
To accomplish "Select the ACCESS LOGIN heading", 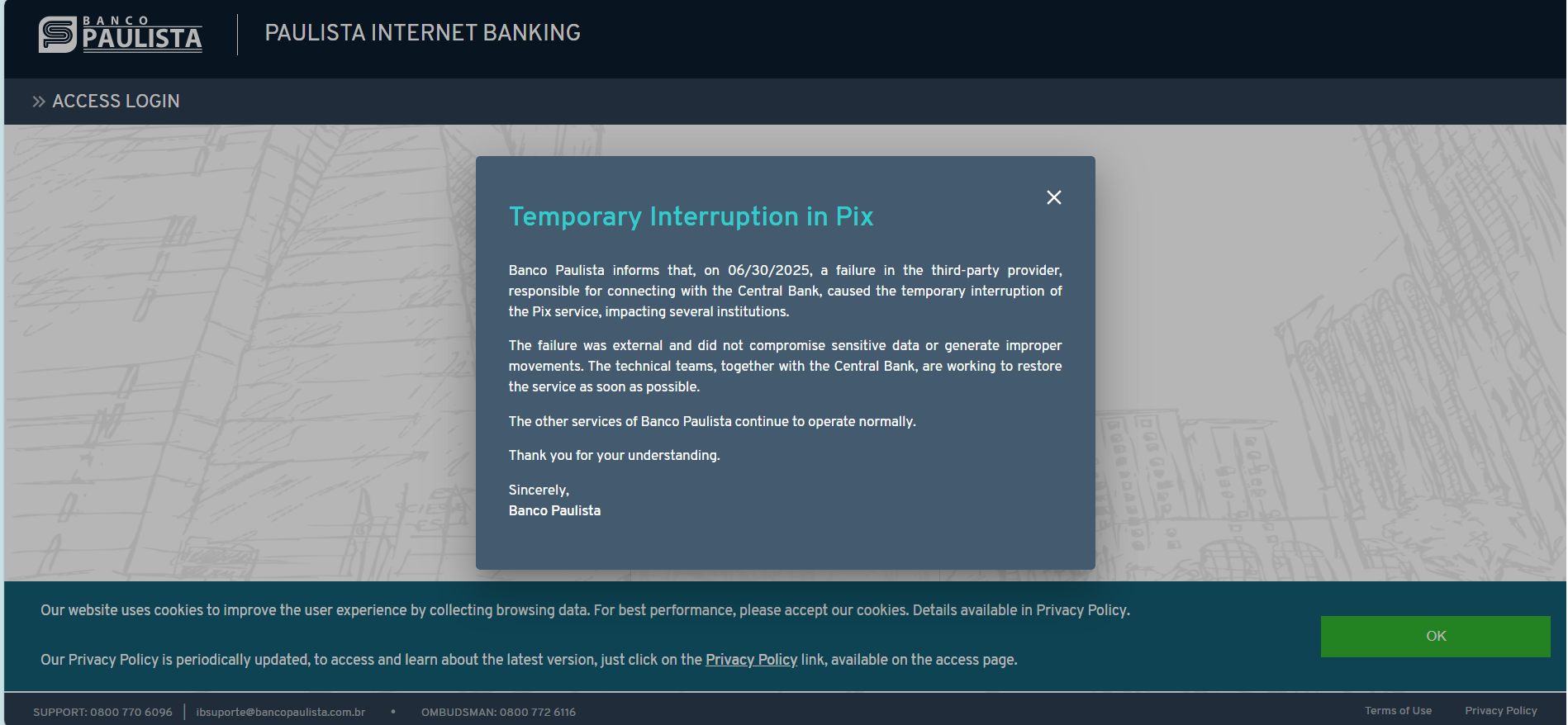I will pyautogui.click(x=116, y=101).
